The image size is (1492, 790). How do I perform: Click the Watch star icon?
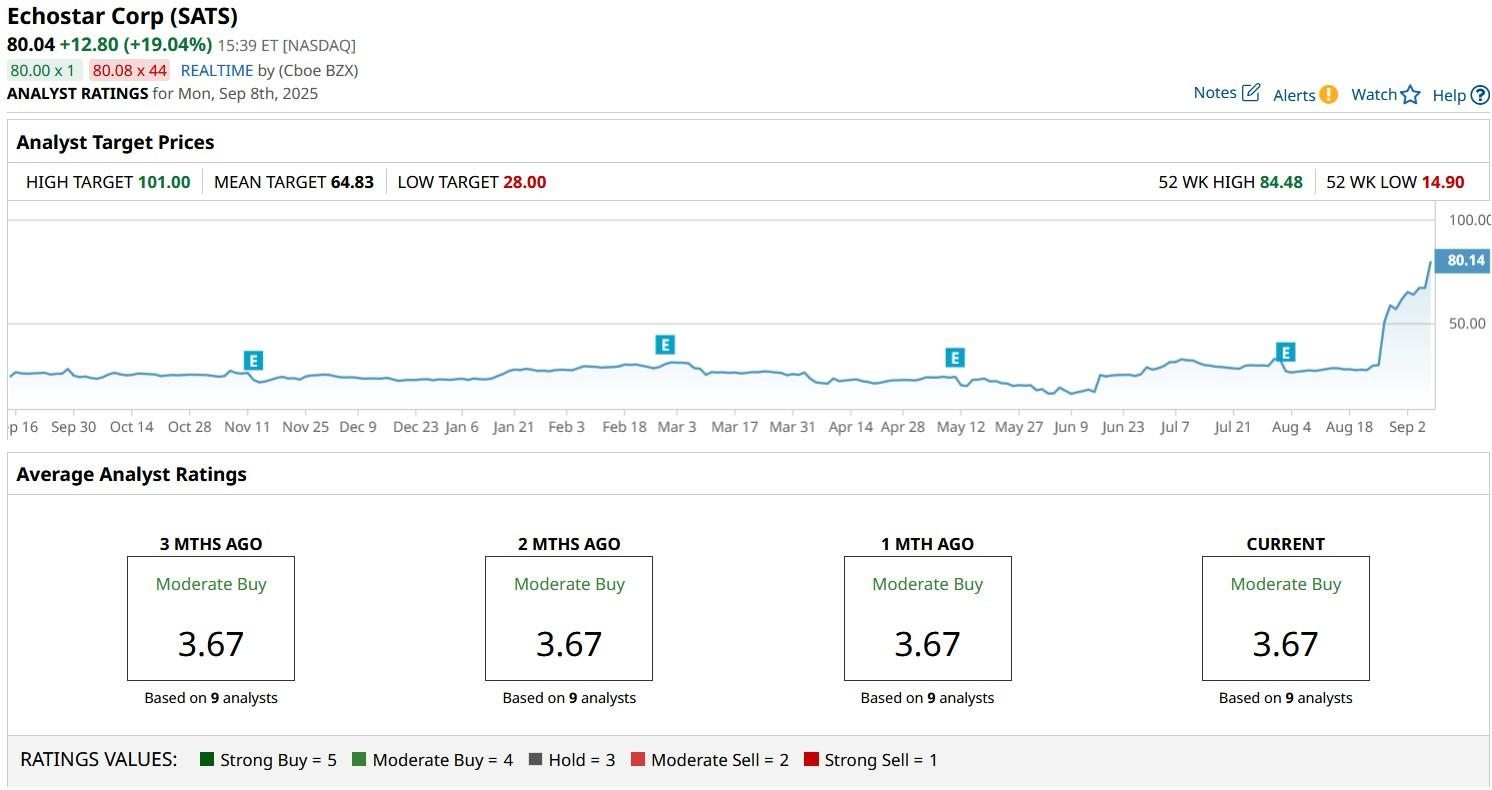pos(1410,95)
